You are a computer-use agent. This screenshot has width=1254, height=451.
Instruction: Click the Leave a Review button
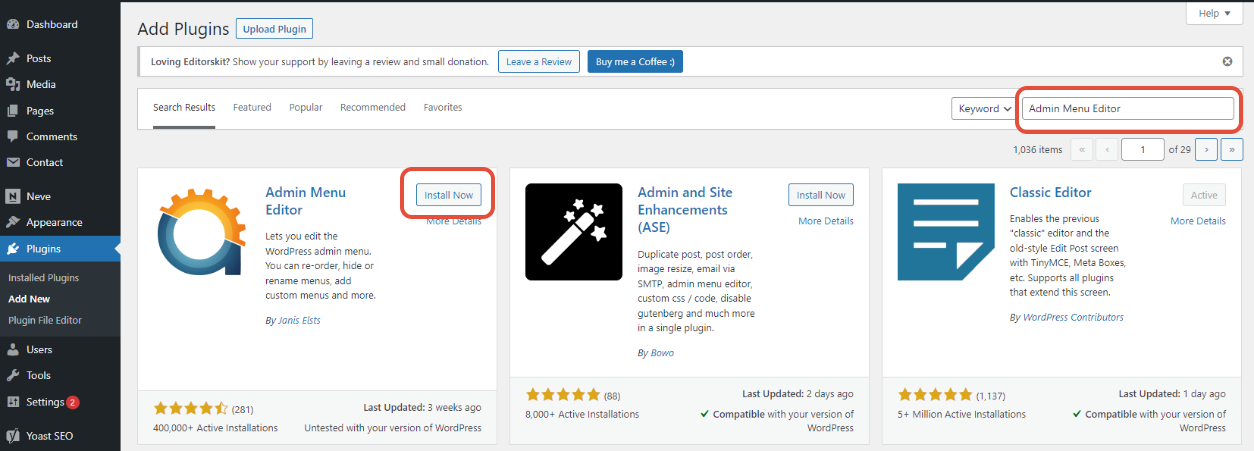[x=539, y=62]
